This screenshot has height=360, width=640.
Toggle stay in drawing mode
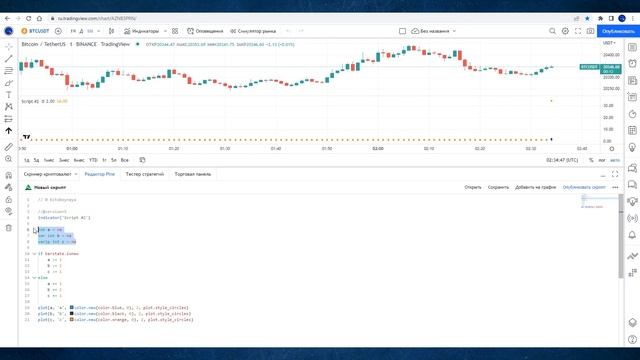coord(9,187)
